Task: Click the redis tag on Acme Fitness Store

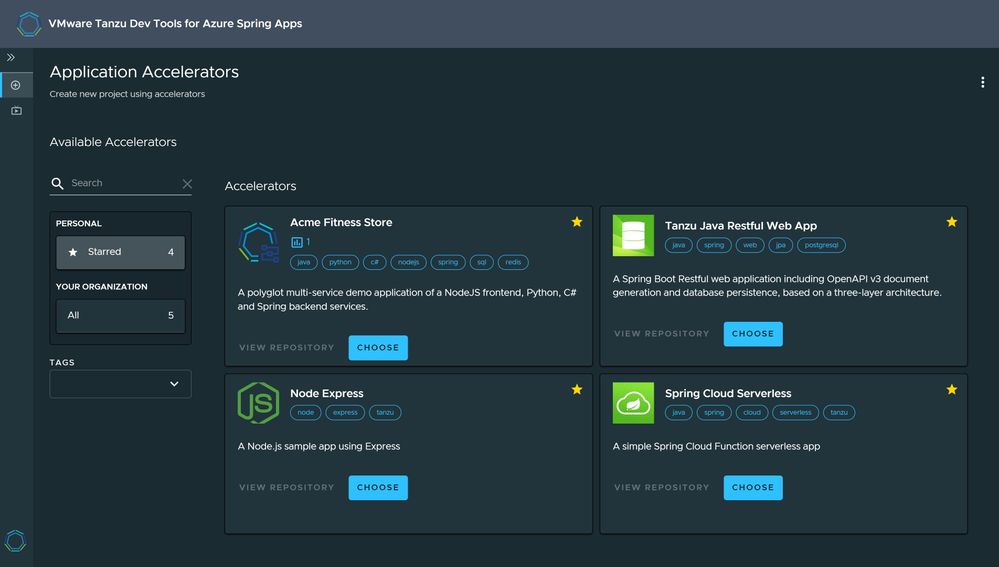Action: (x=513, y=262)
